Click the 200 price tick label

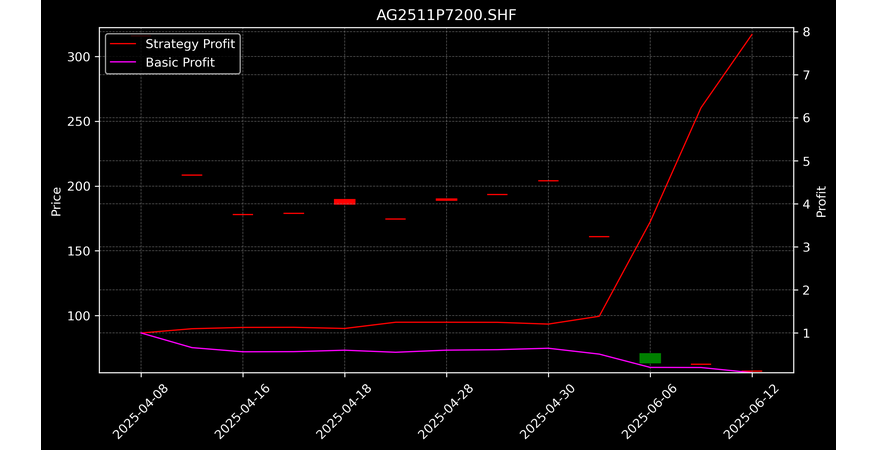point(79,186)
